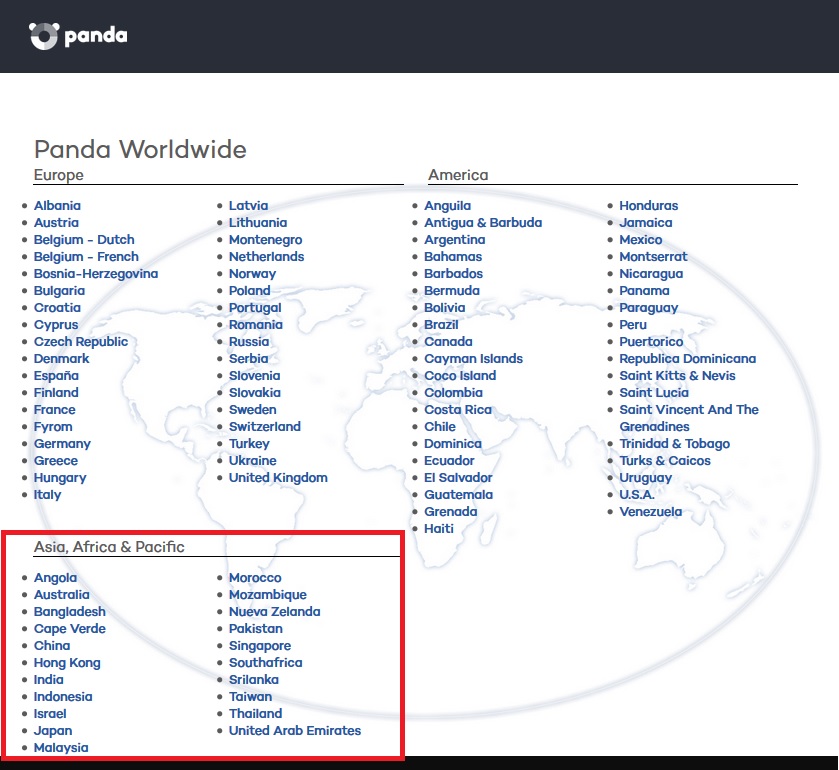Select Germany link
This screenshot has height=770, width=839.
[62, 444]
